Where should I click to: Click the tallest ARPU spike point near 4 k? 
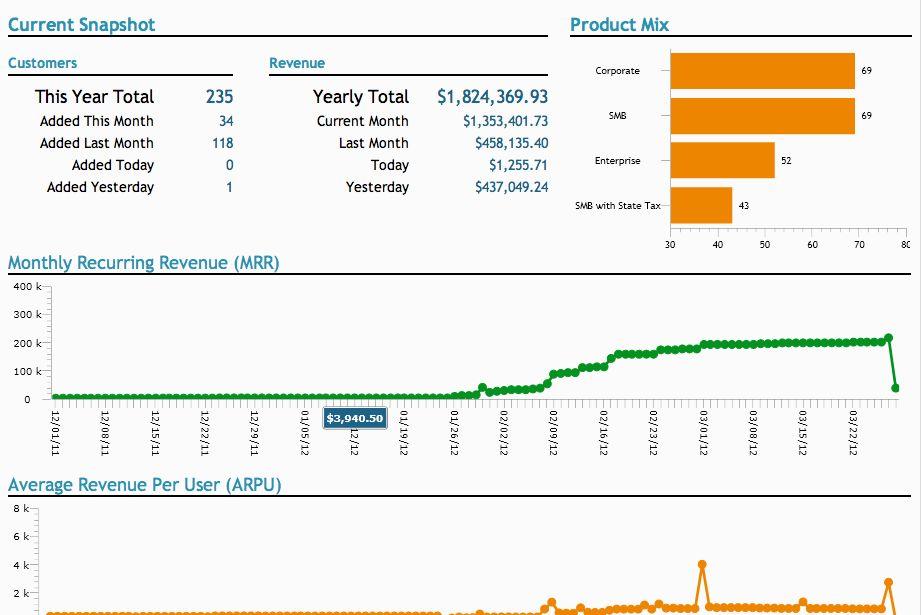coord(702,564)
